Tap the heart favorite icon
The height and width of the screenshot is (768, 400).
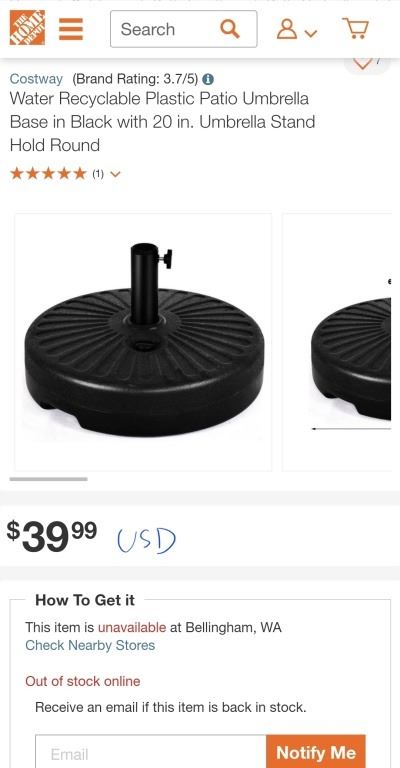(x=363, y=64)
